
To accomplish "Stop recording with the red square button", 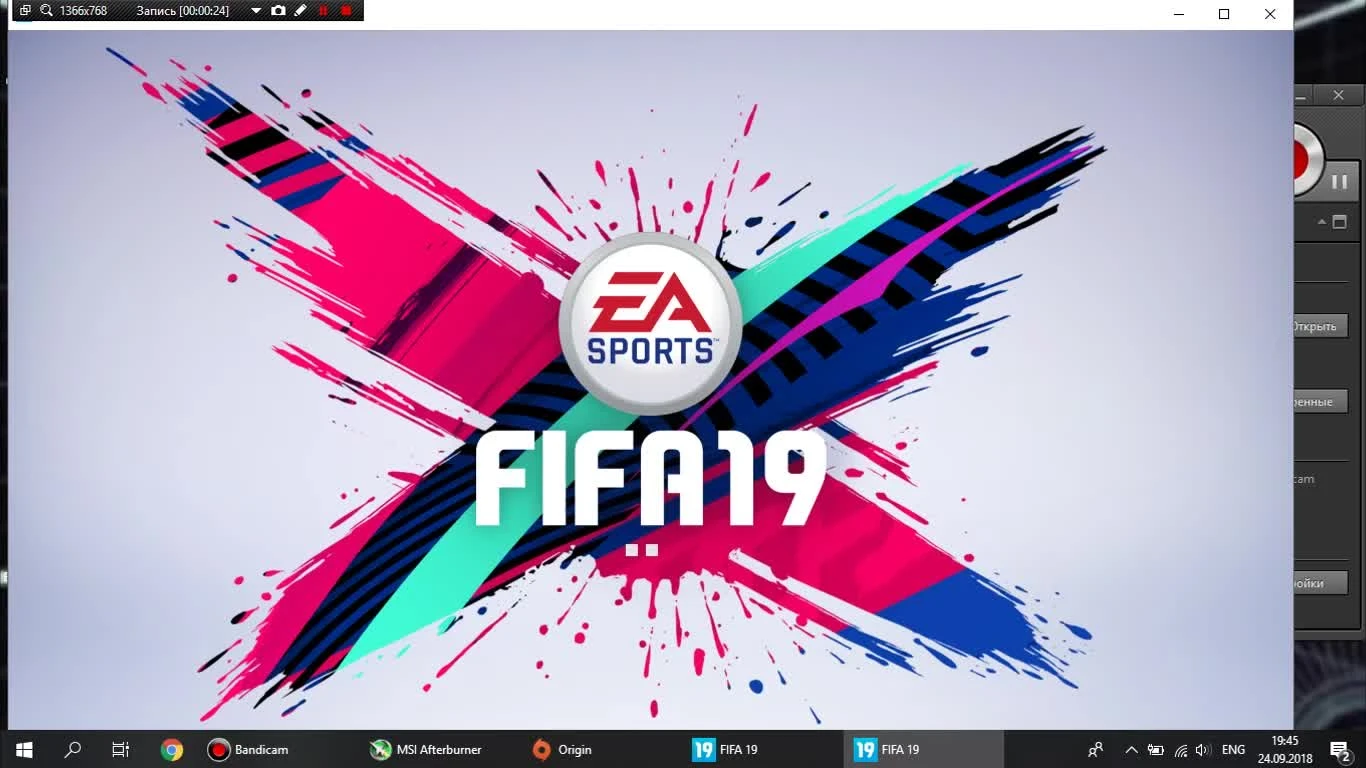I will [x=345, y=10].
